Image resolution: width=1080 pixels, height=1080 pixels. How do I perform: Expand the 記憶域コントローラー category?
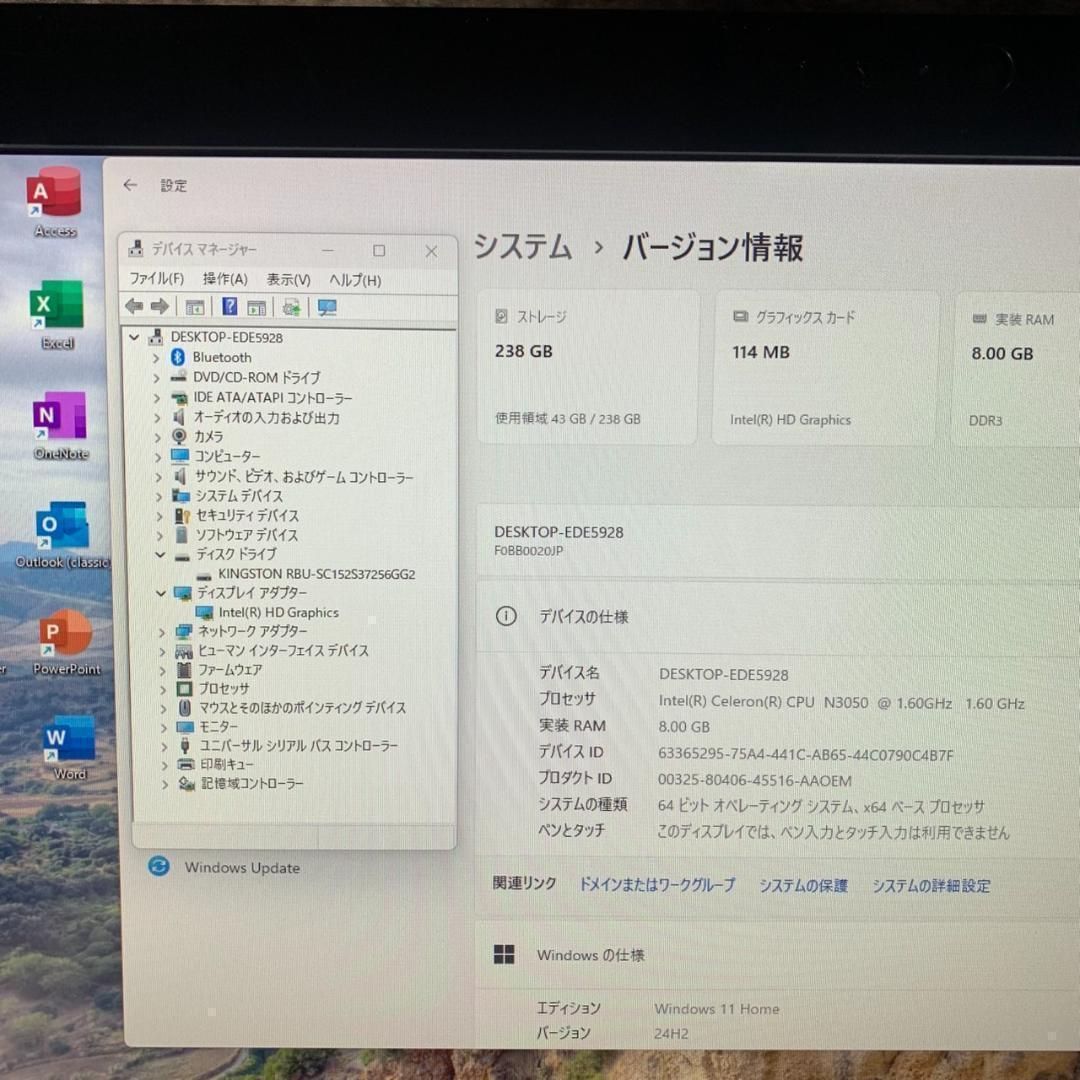click(x=165, y=784)
